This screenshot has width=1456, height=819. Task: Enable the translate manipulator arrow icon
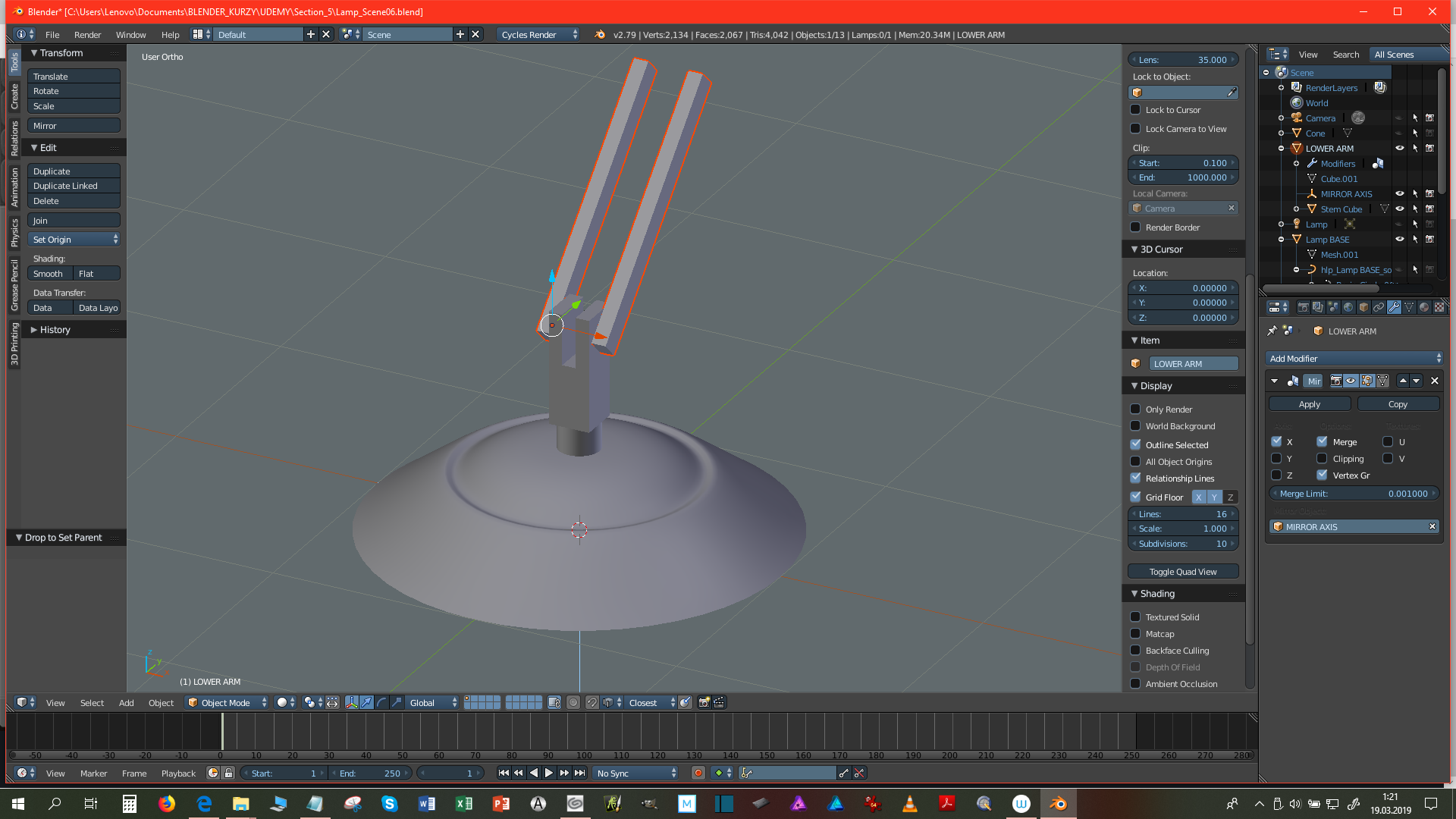[366, 702]
